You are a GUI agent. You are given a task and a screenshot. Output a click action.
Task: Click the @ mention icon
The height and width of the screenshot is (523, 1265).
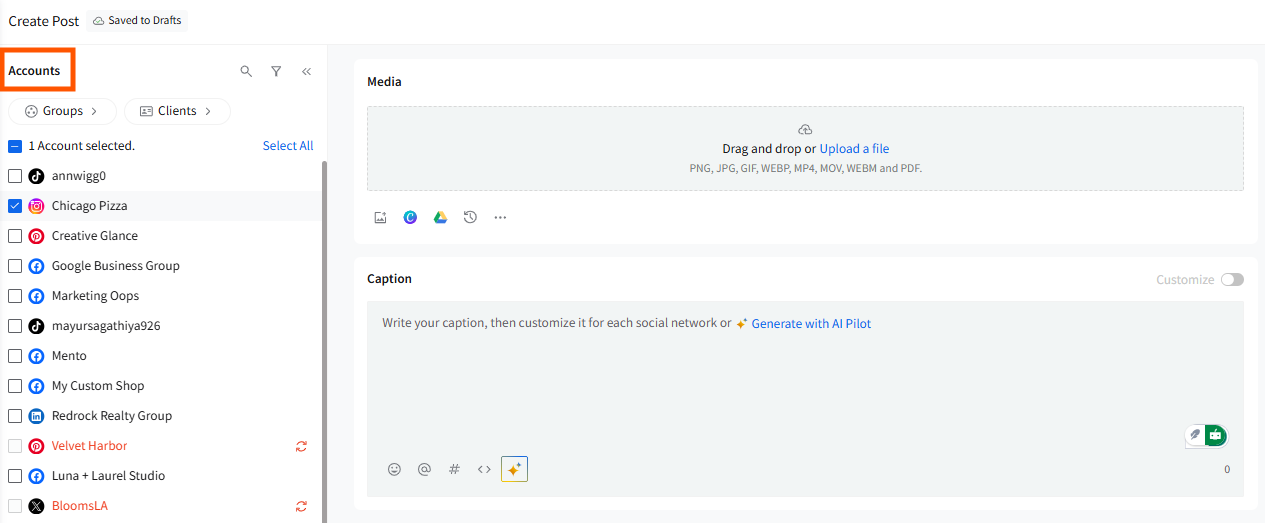coord(424,469)
